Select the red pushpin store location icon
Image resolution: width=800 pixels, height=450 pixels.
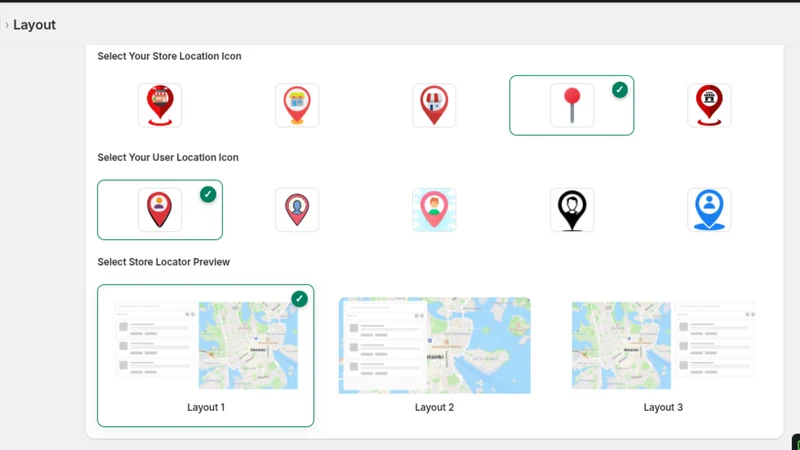coord(572,105)
